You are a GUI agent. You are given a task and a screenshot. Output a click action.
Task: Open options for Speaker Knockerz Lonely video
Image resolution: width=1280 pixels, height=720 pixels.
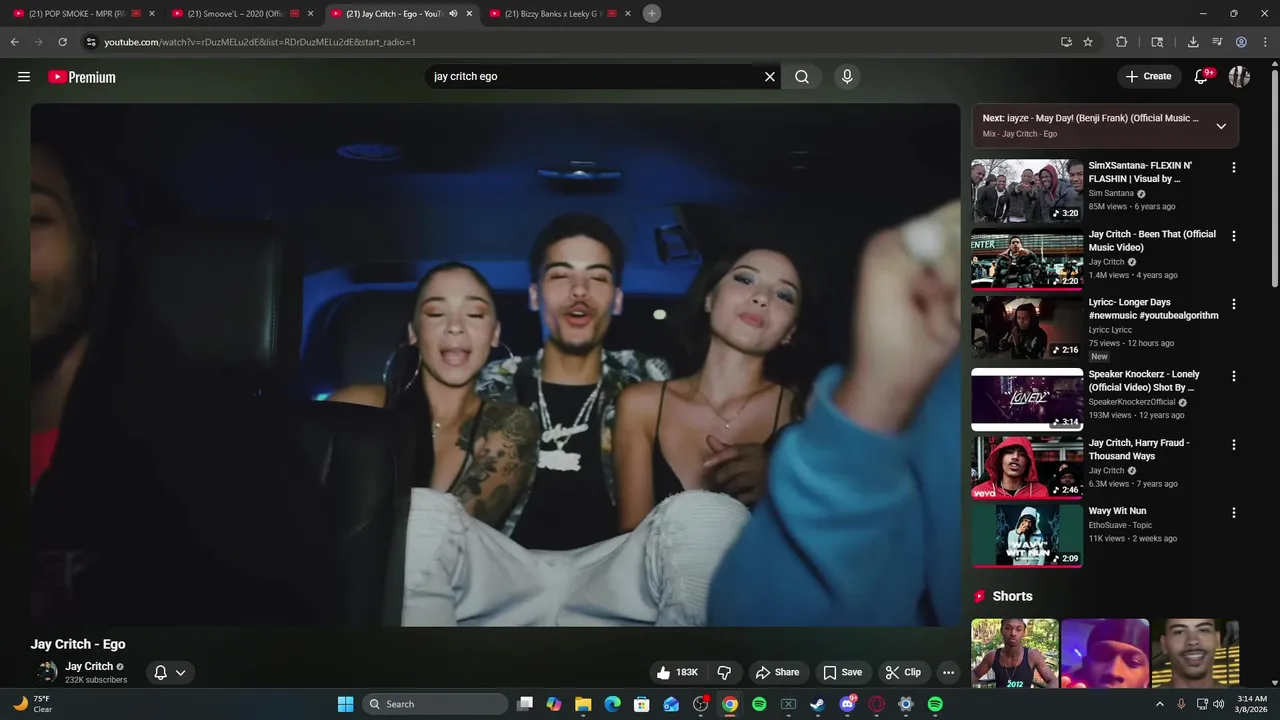[x=1233, y=376]
